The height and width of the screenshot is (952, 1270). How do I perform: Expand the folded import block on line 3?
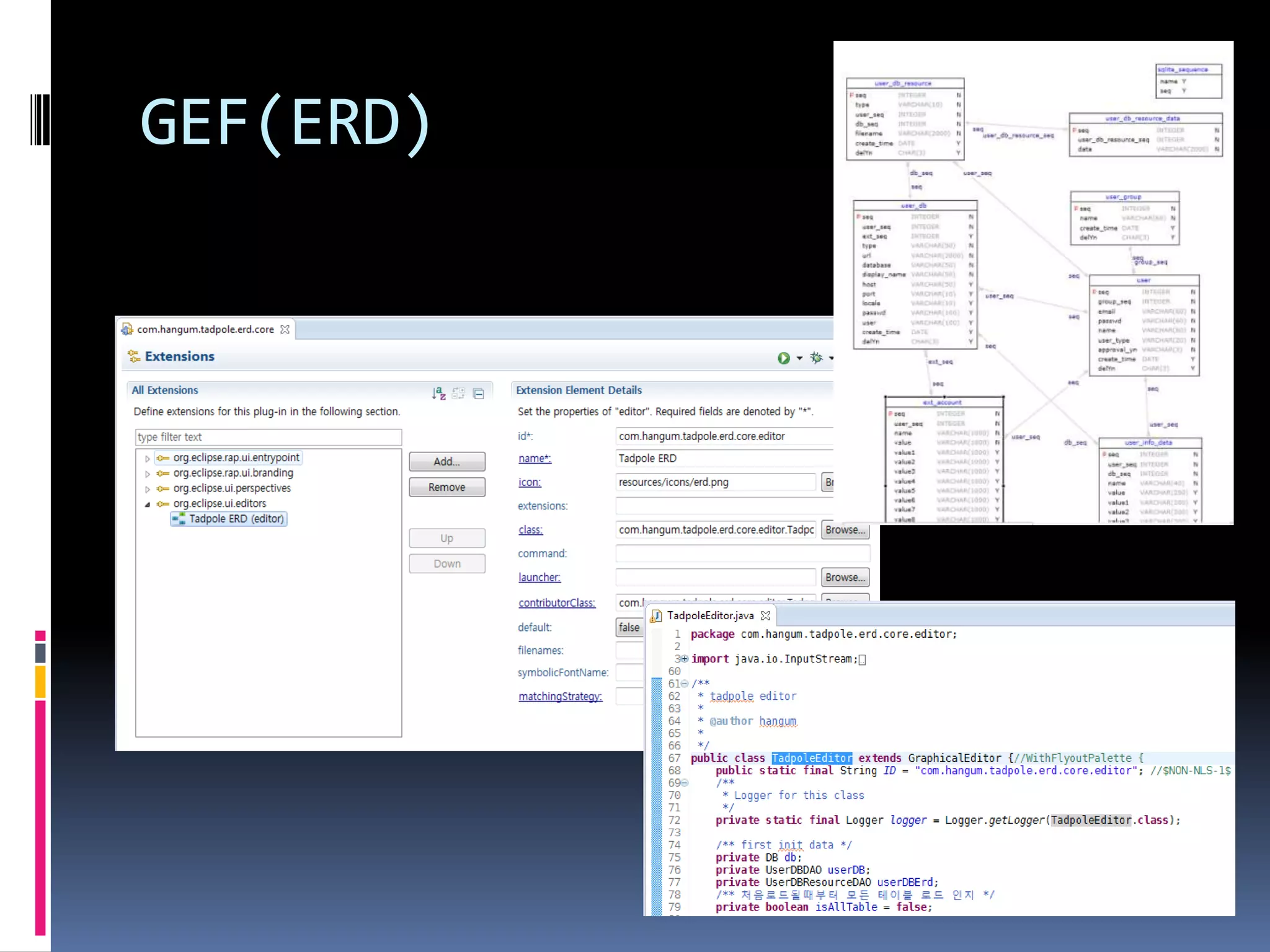pos(685,659)
